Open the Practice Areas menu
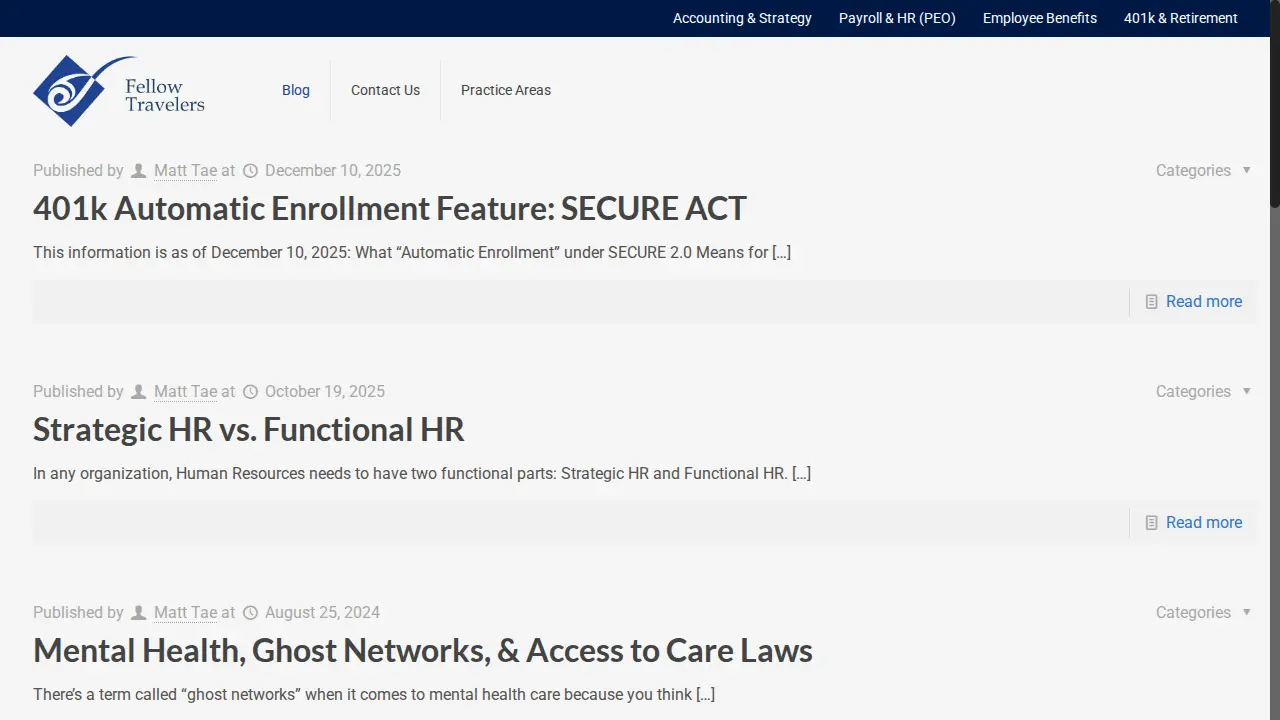Screen dimensions: 1280x720 (506, 90)
